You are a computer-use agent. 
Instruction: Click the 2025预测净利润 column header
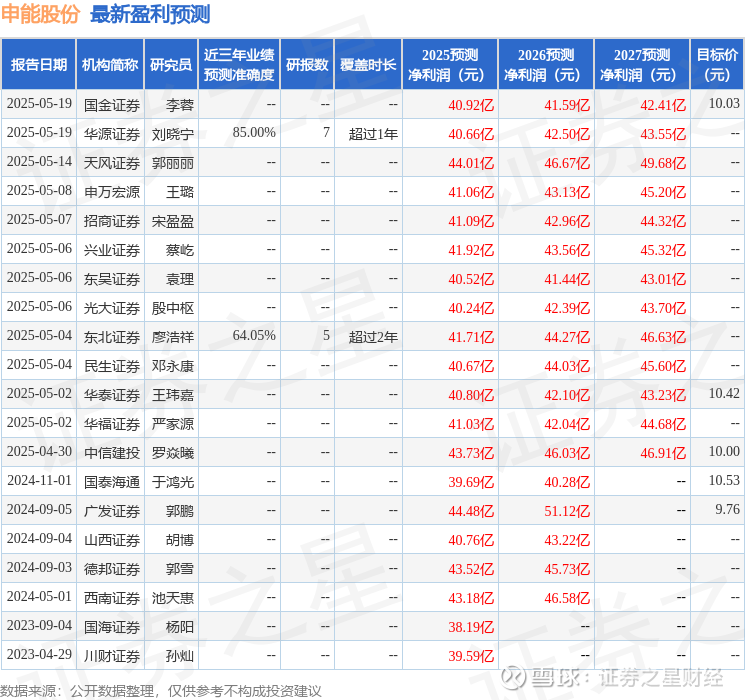[450, 65]
